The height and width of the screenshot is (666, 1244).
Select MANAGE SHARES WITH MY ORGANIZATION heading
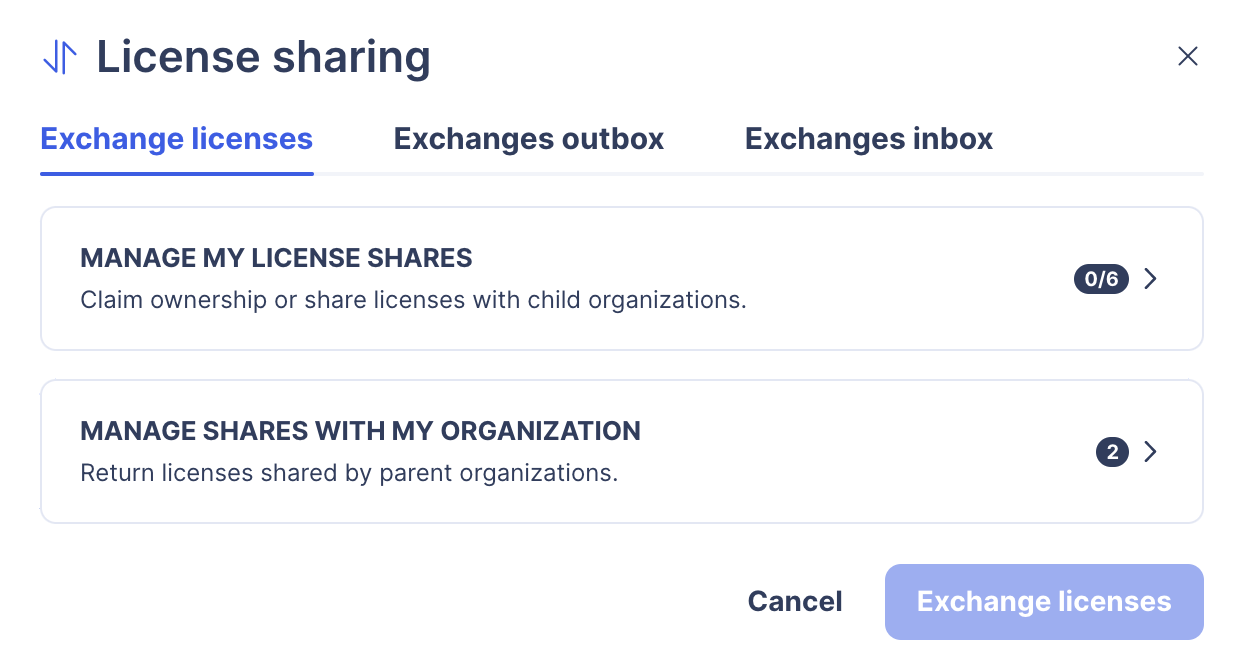point(360,431)
